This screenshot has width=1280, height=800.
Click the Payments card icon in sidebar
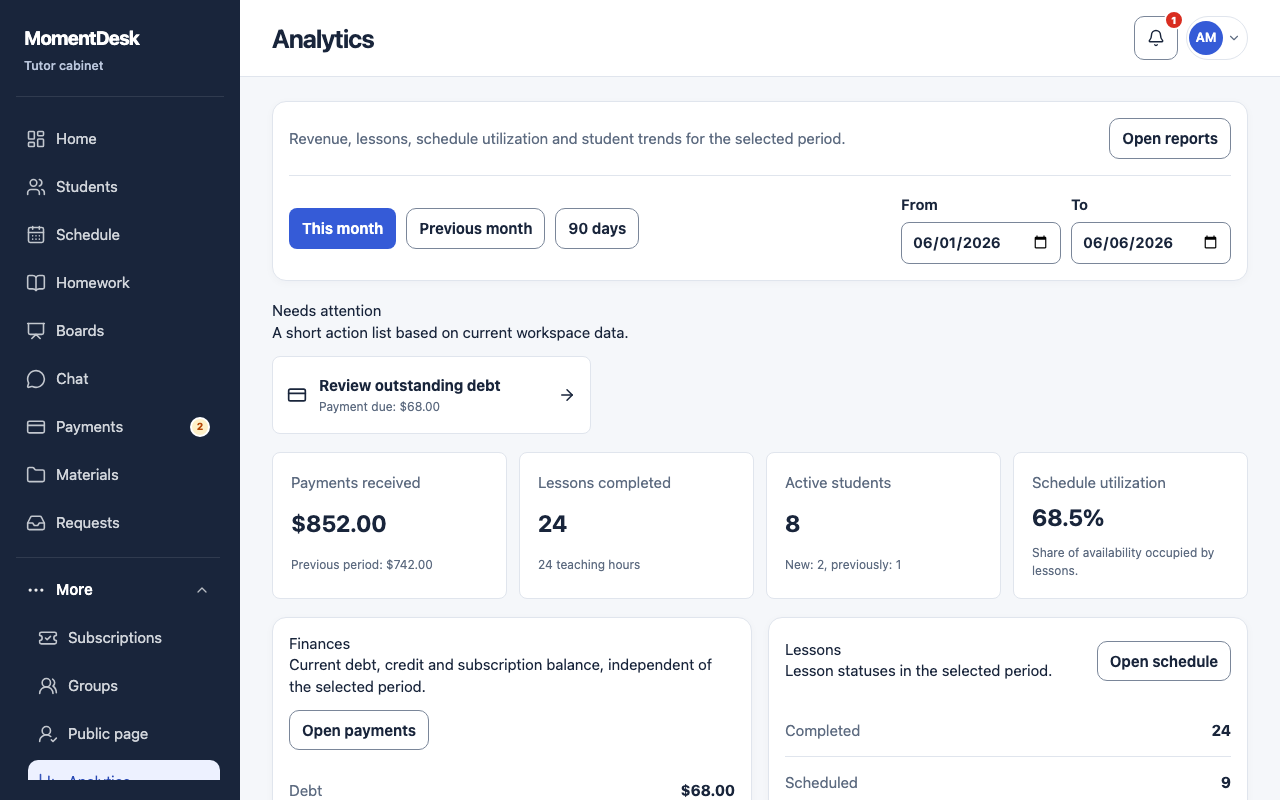pyautogui.click(x=36, y=427)
